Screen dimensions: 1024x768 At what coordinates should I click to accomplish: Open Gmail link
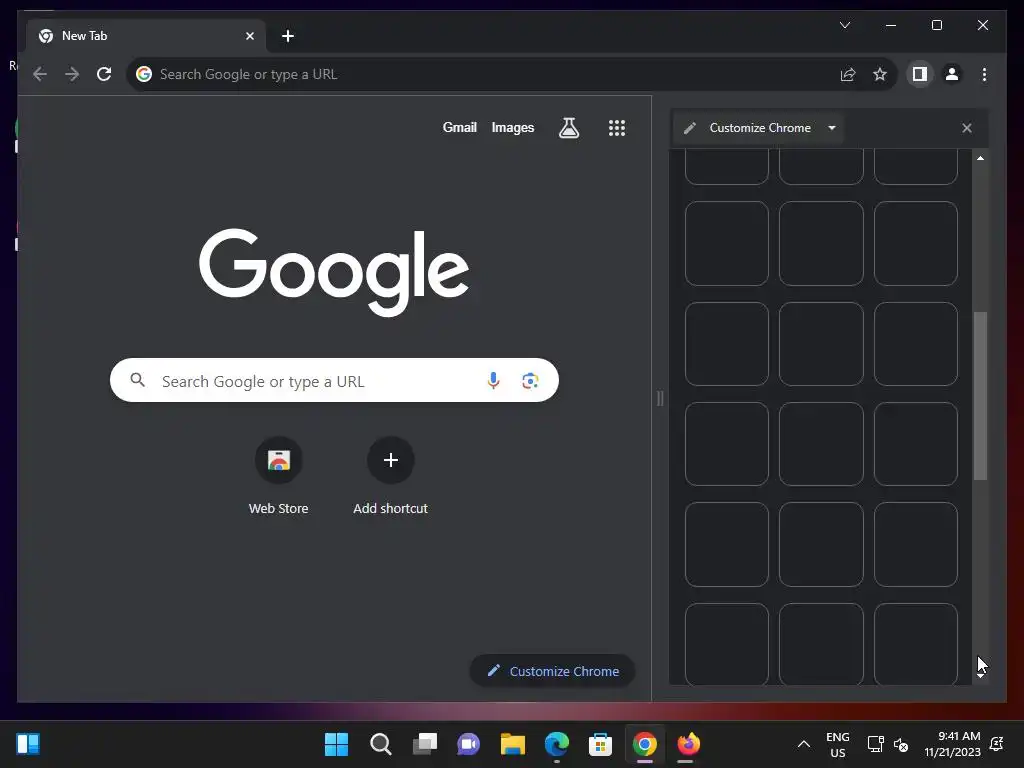pyautogui.click(x=460, y=127)
